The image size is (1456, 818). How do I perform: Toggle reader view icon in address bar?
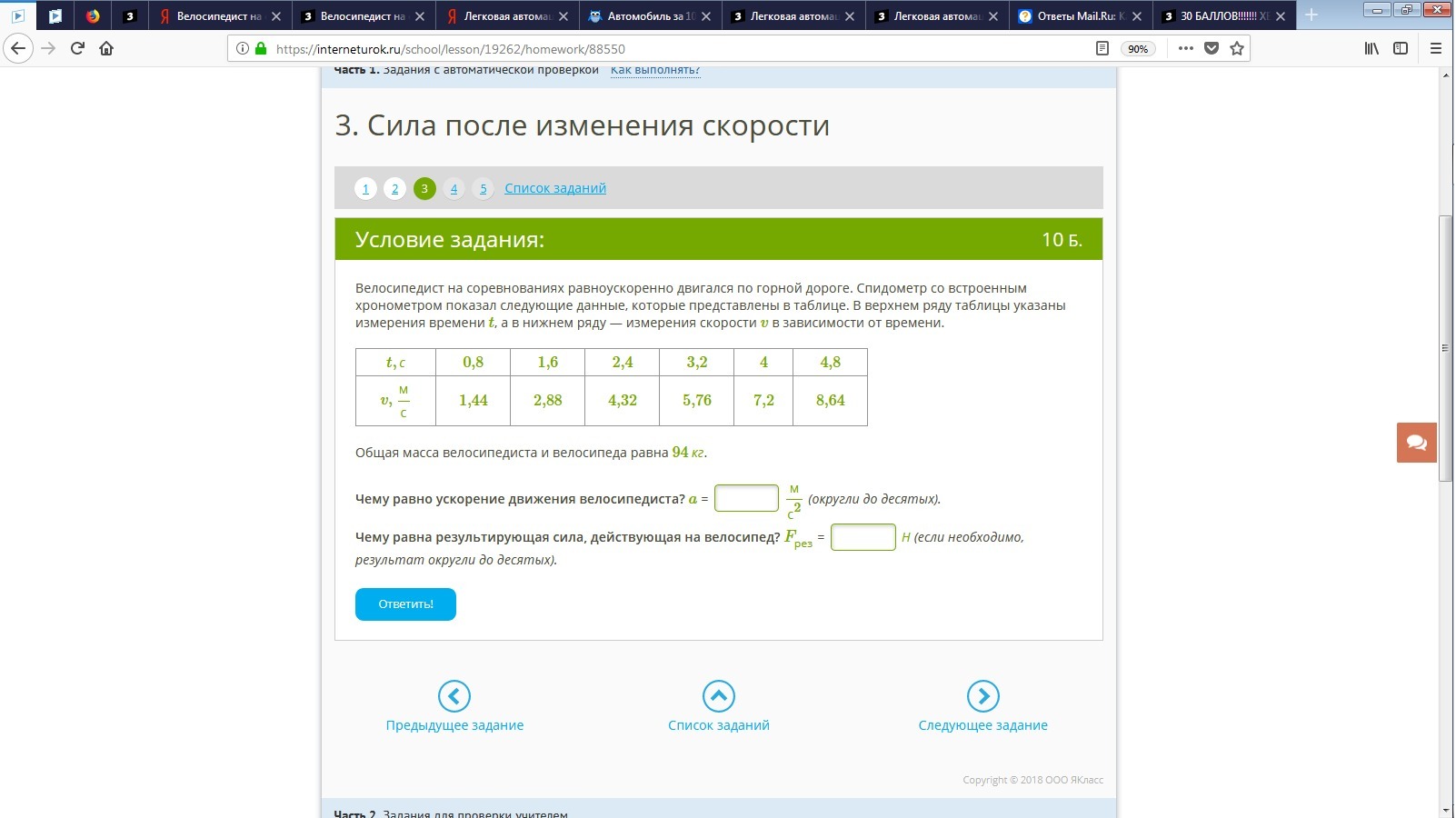point(1102,48)
